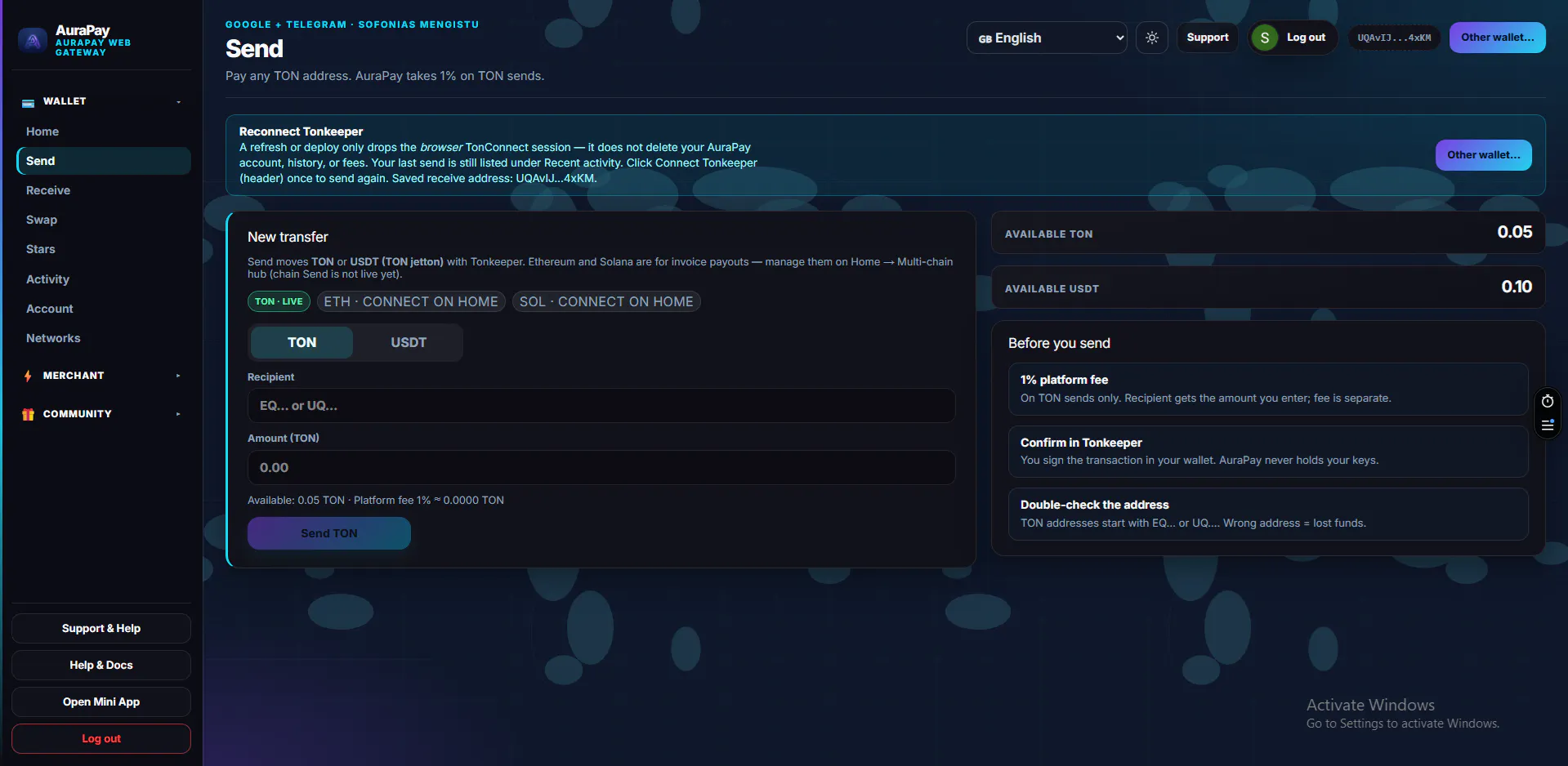Viewport: 1568px width, 766px height.
Task: Click the green S profile avatar
Action: pos(1265,38)
